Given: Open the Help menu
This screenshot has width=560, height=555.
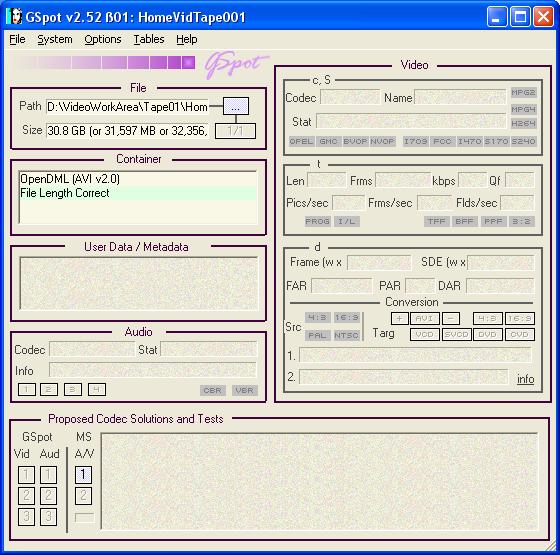Looking at the screenshot, I should 186,39.
